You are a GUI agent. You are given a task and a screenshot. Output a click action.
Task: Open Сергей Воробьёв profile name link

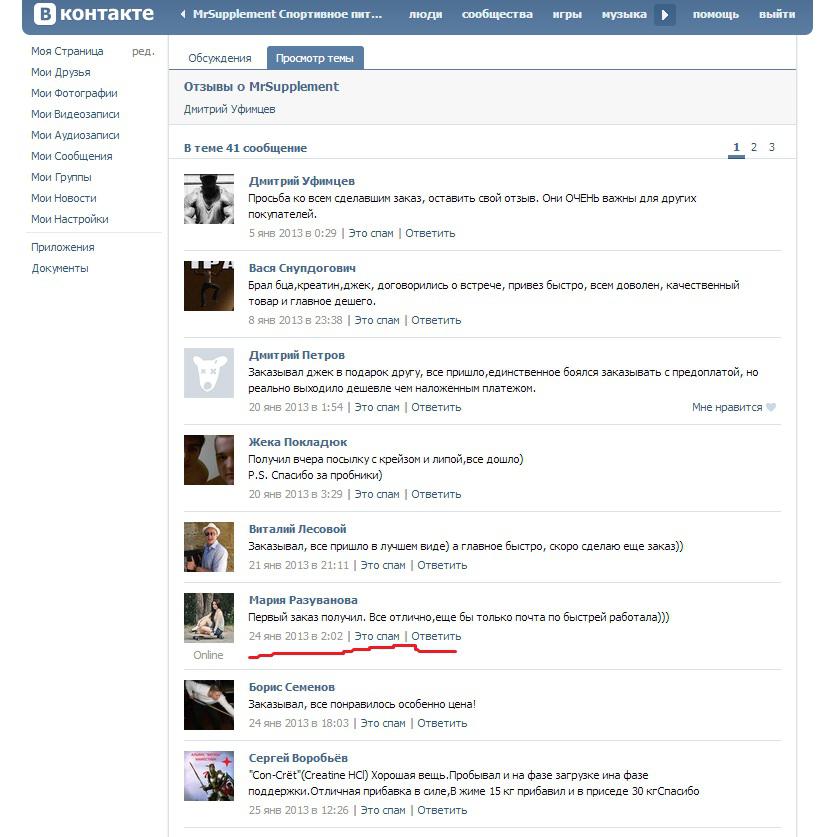click(298, 758)
